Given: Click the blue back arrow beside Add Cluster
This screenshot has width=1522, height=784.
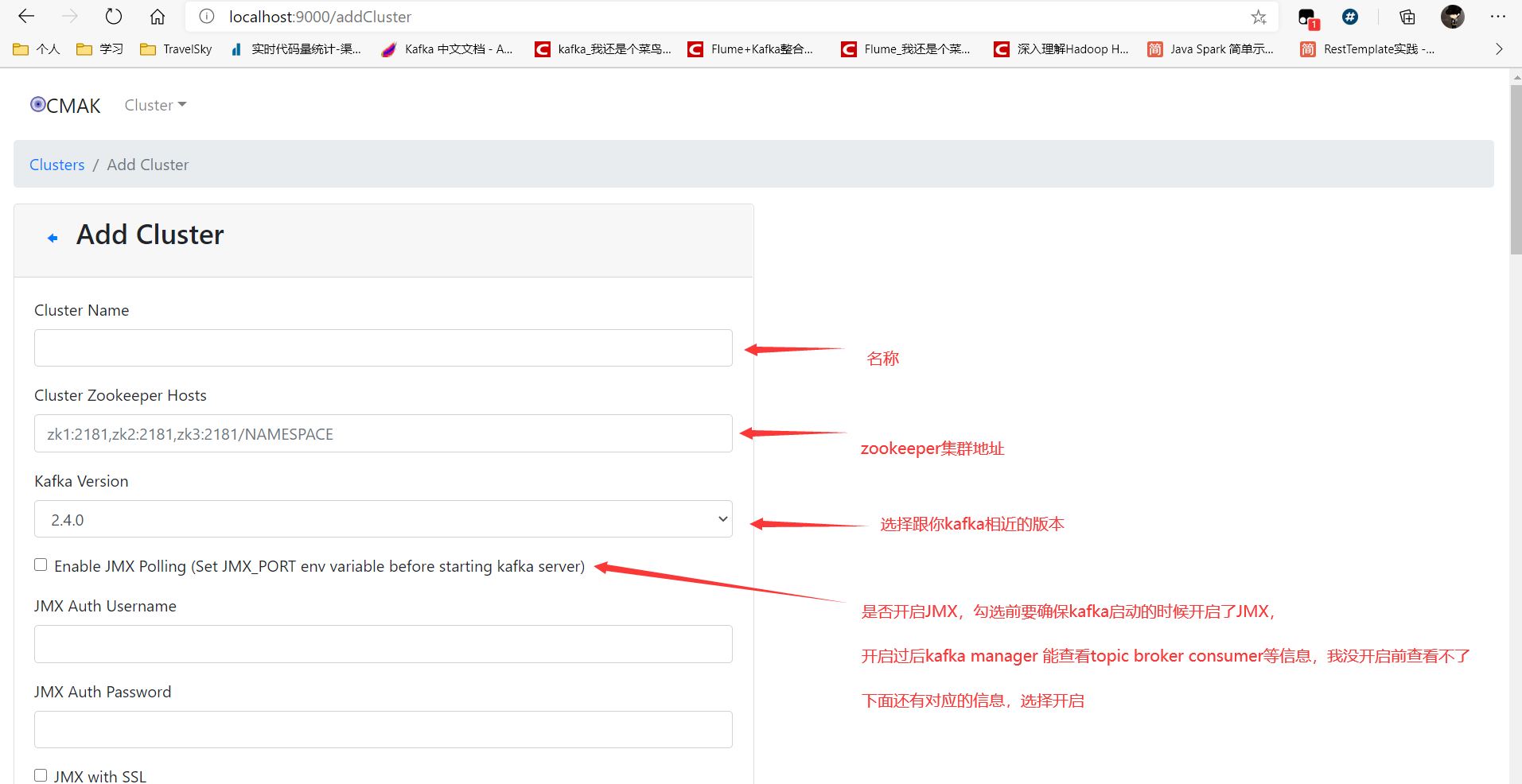Looking at the screenshot, I should (x=53, y=238).
